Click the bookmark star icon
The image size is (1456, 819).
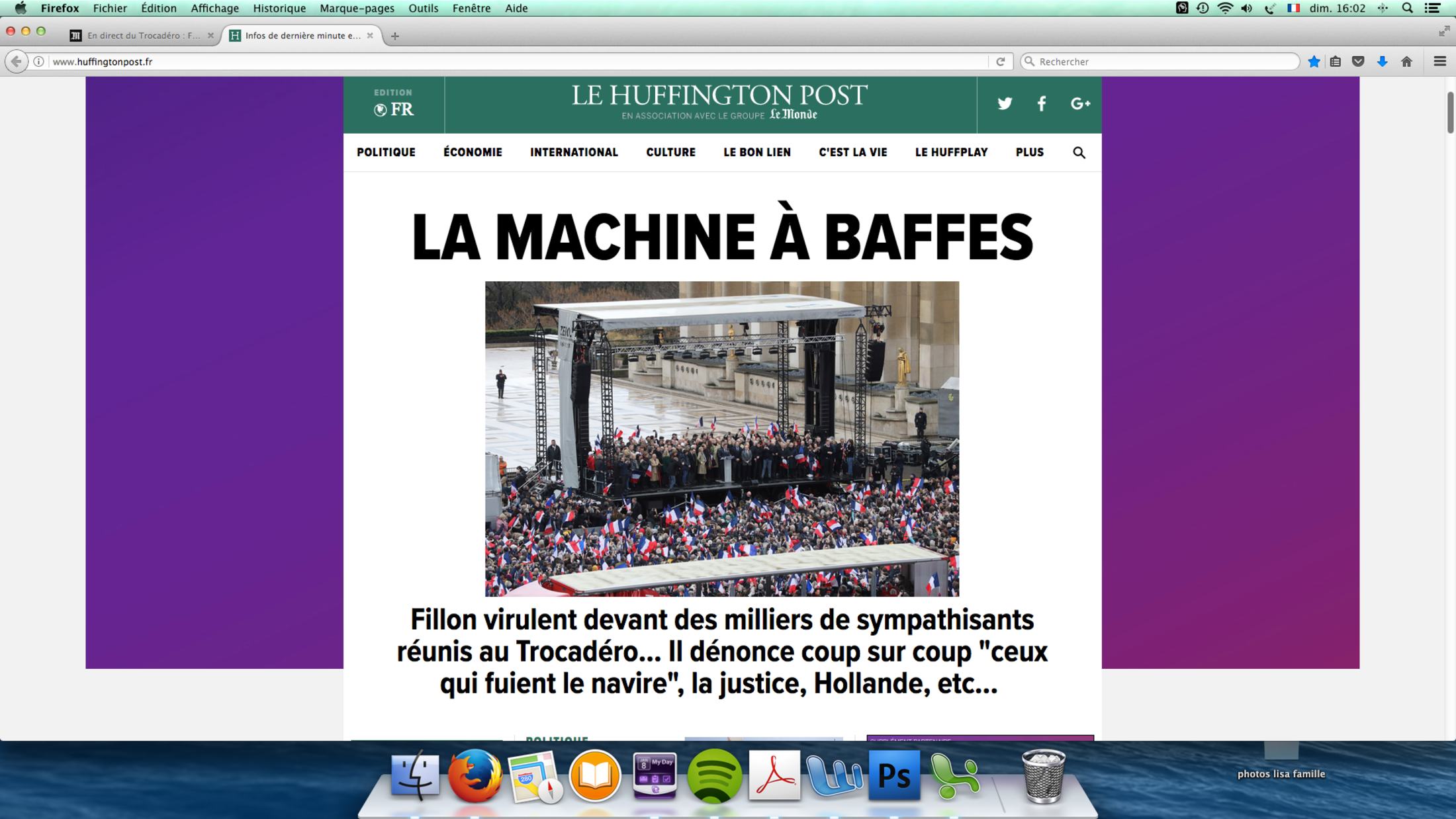click(1314, 62)
